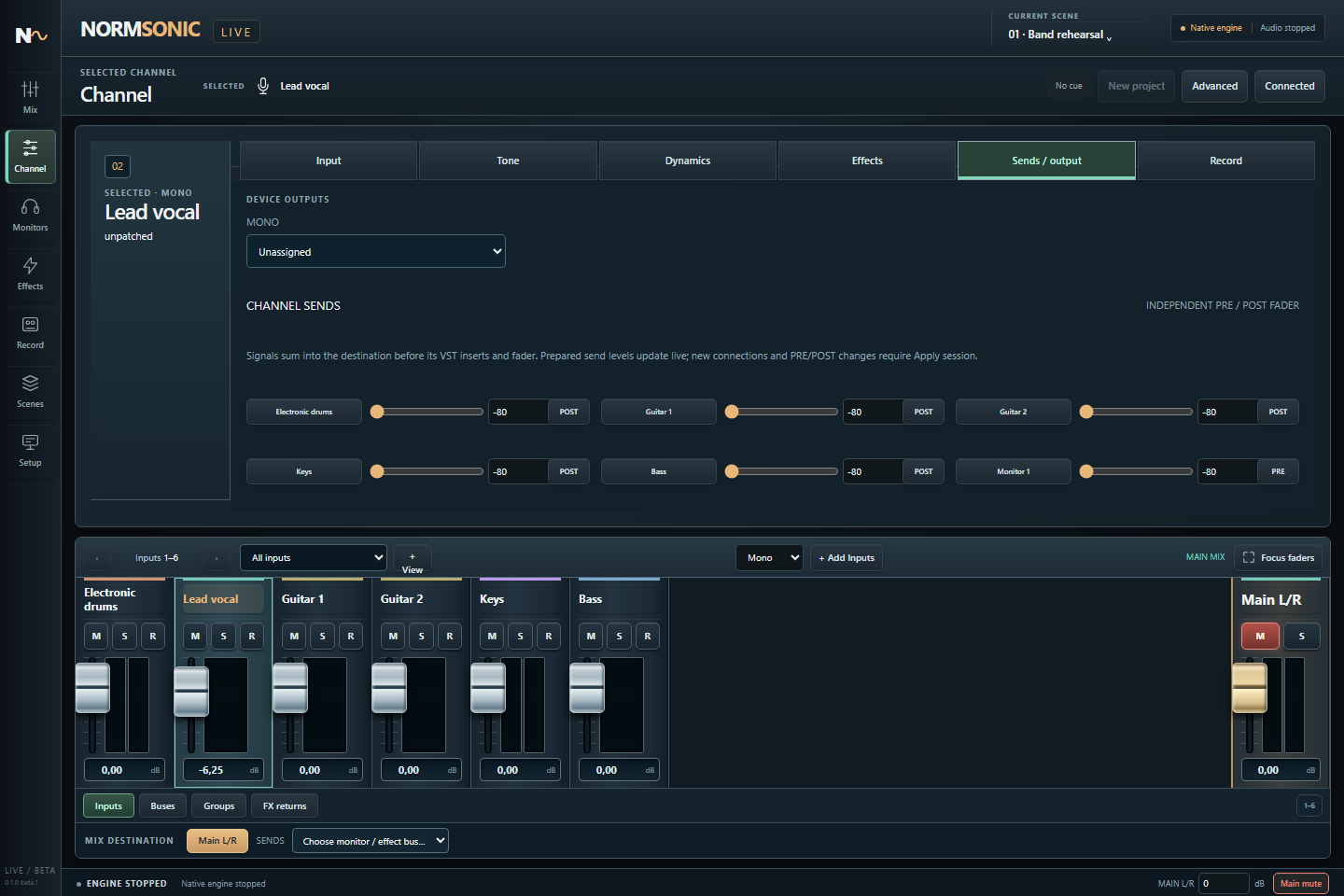This screenshot has width=1344, height=896.
Task: Click the Main L/R dB input field
Action: click(1224, 883)
